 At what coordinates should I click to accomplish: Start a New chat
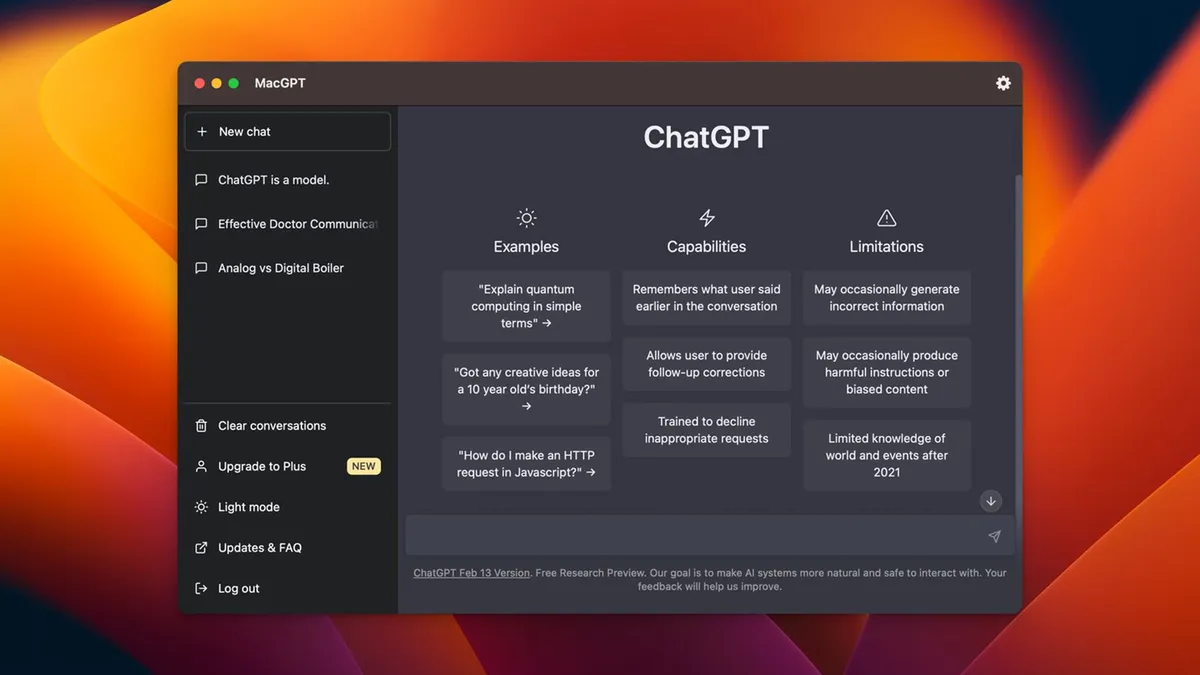point(288,132)
